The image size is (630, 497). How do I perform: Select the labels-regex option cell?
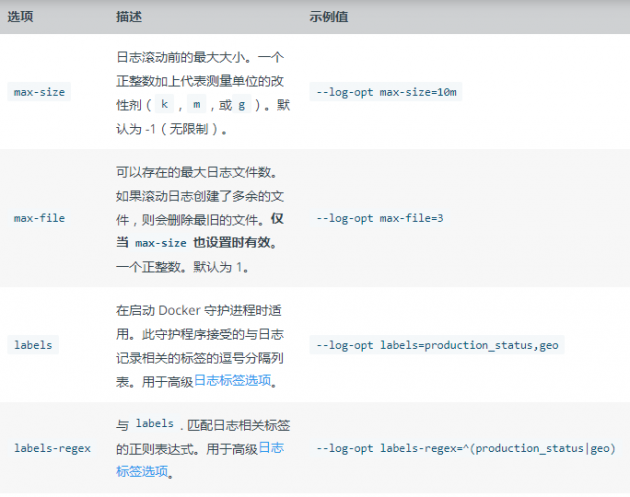pyautogui.click(x=52, y=448)
